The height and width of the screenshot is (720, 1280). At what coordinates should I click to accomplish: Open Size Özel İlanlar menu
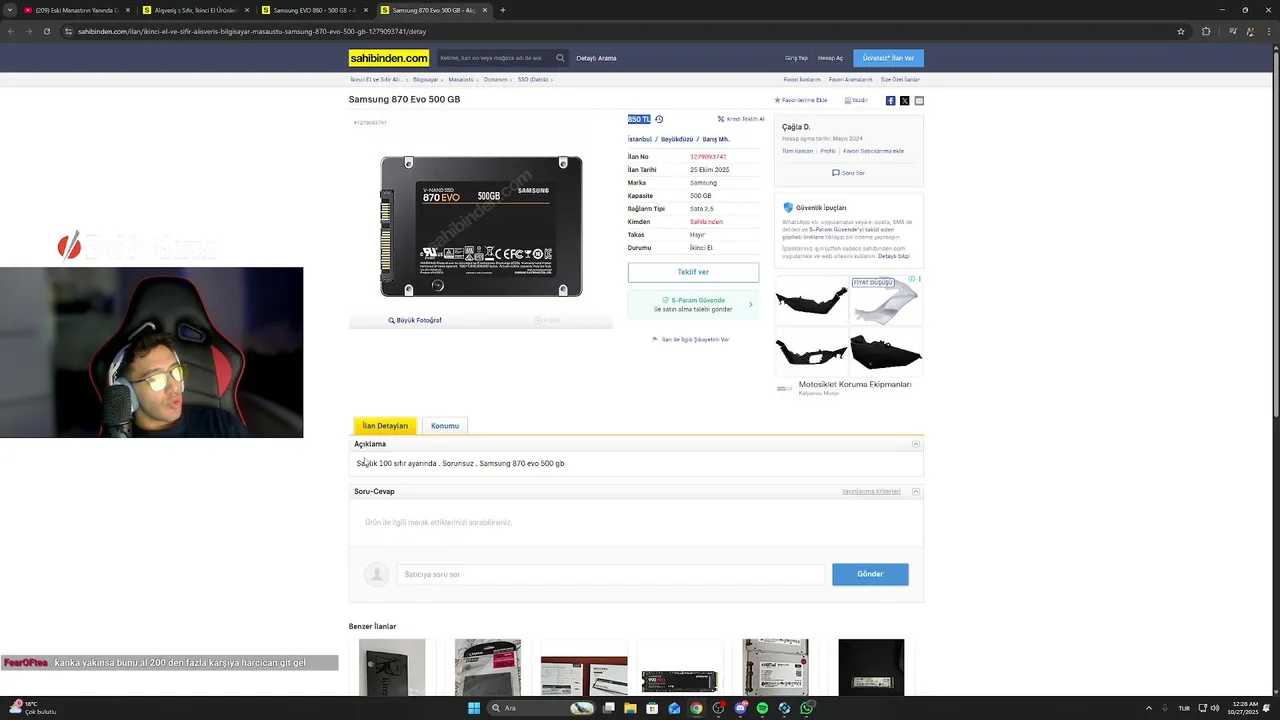pos(900,79)
